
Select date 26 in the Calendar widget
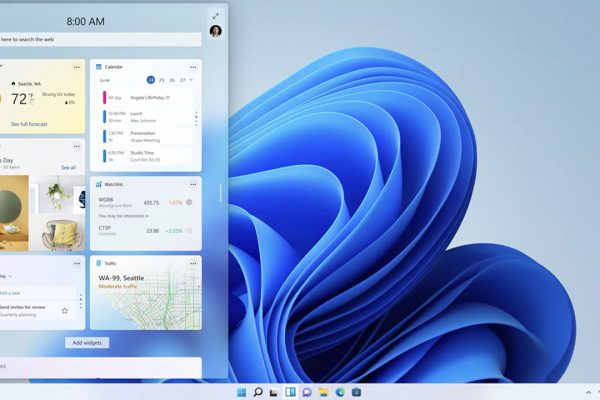pos(172,80)
